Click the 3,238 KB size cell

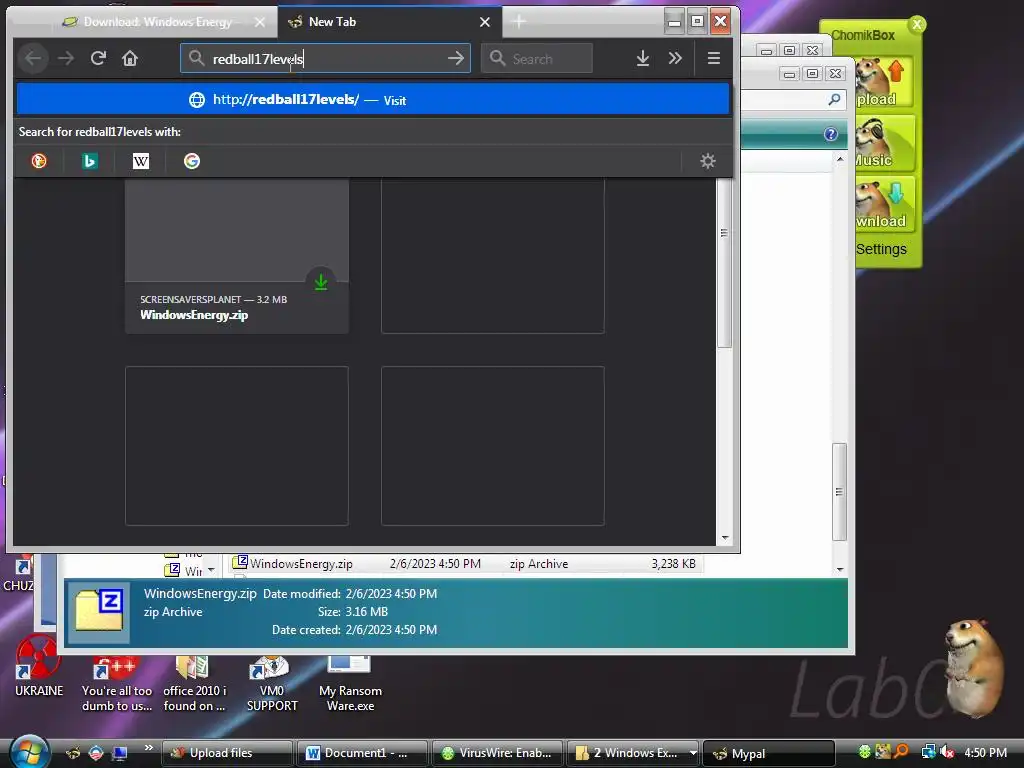(x=673, y=564)
